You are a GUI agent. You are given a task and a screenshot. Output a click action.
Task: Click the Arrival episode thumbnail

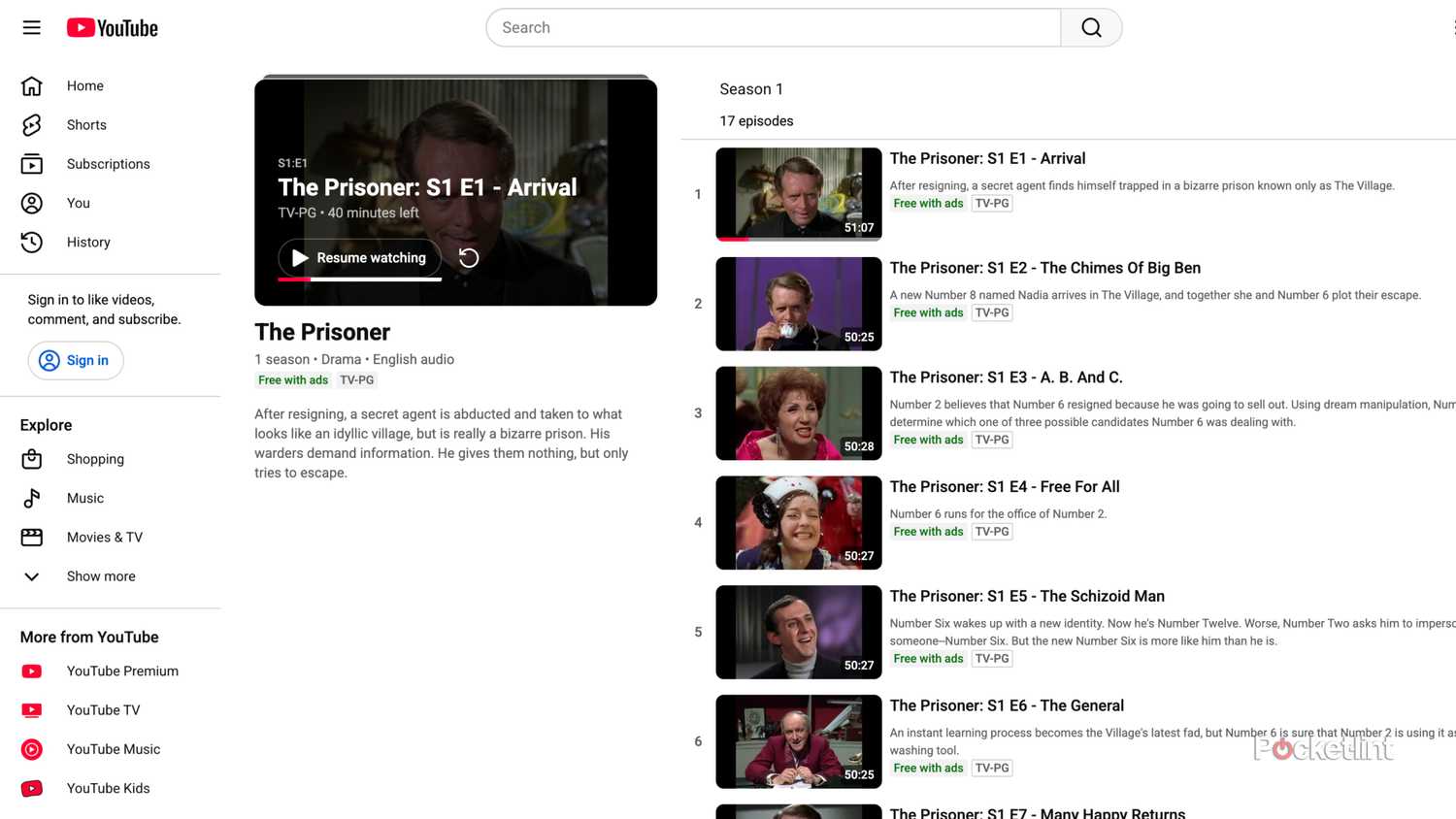(x=799, y=194)
